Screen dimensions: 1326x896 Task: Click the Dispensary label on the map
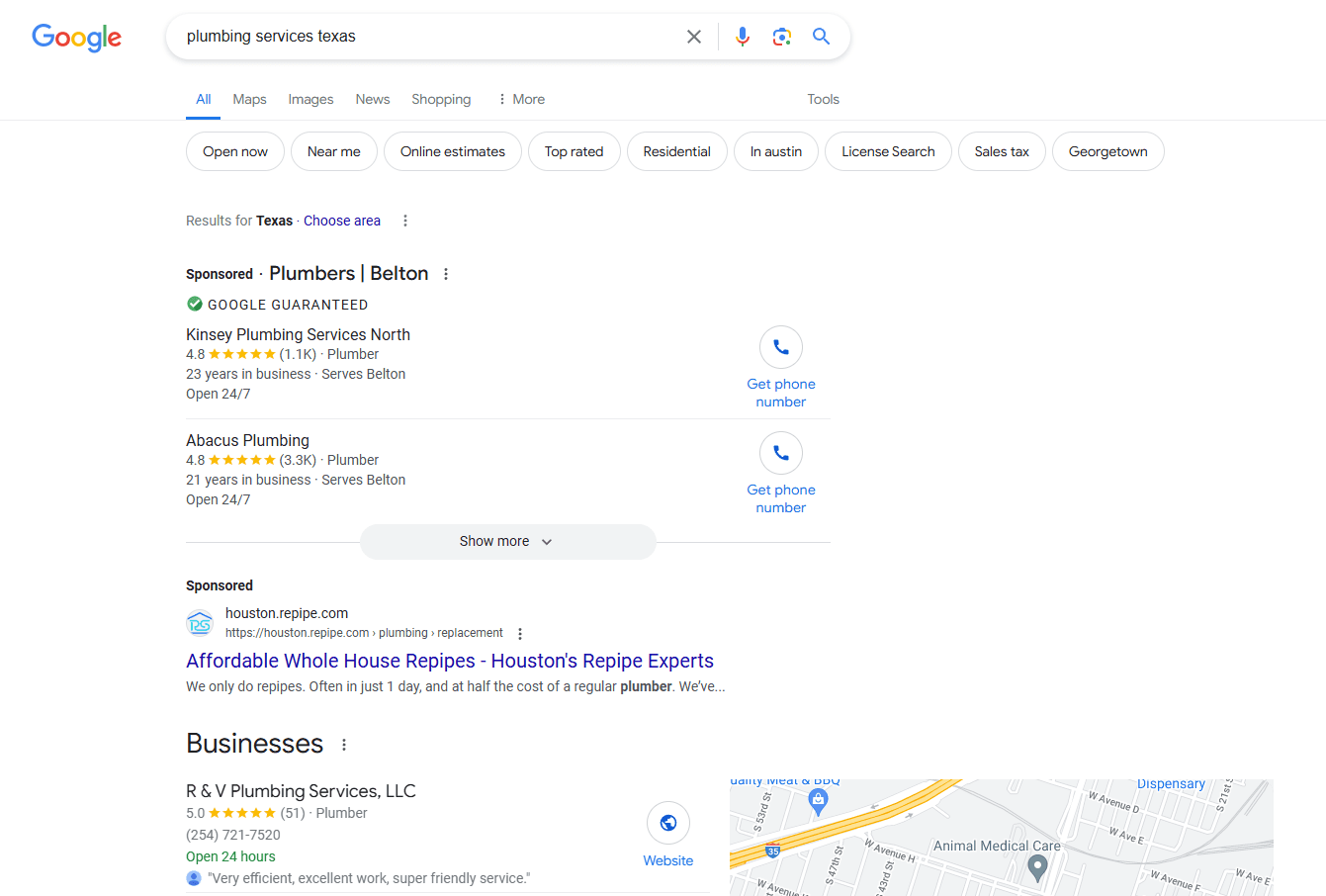click(1171, 784)
